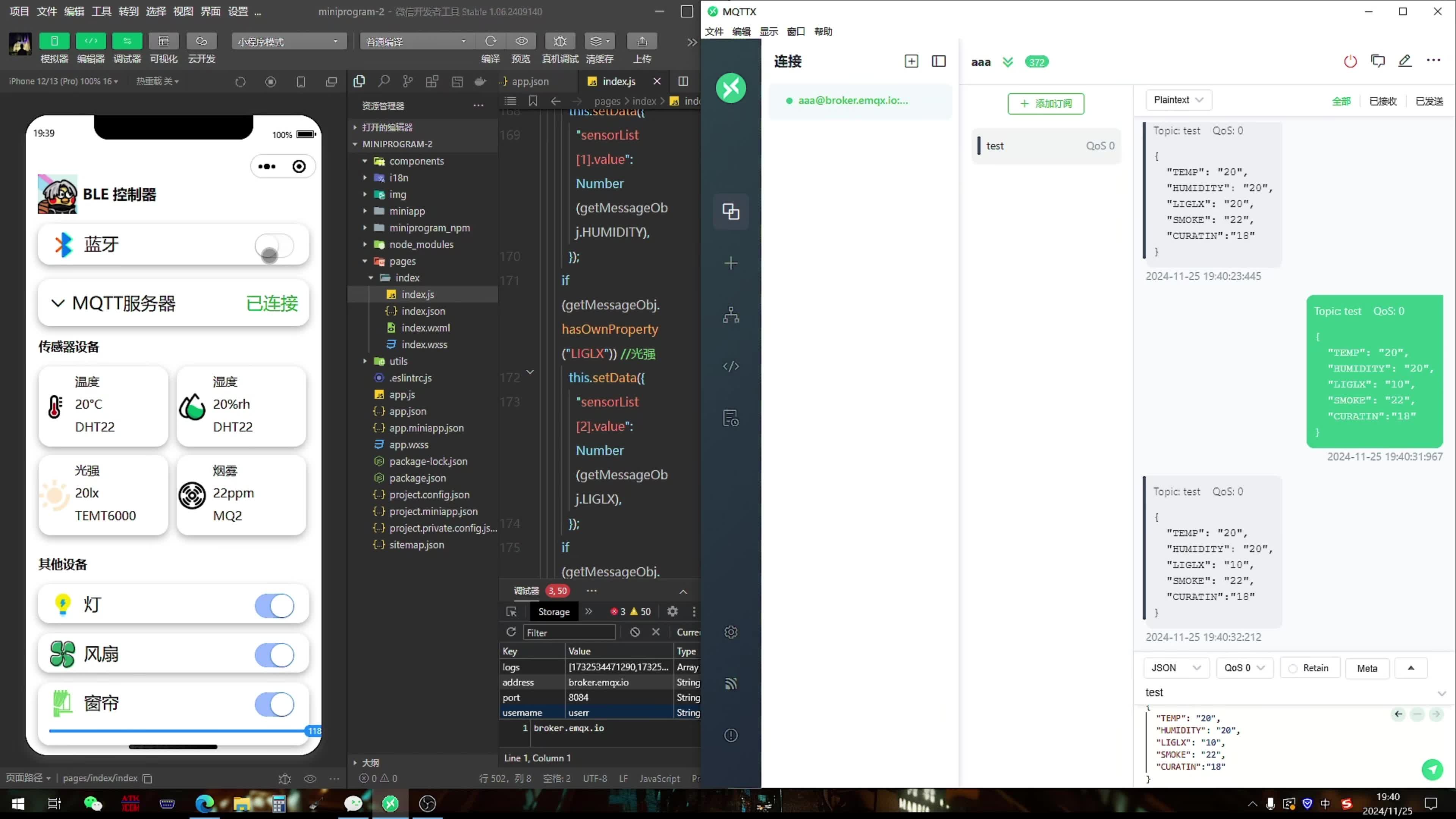
Task: Disconnect the aaa connection power icon
Action: point(1350,61)
